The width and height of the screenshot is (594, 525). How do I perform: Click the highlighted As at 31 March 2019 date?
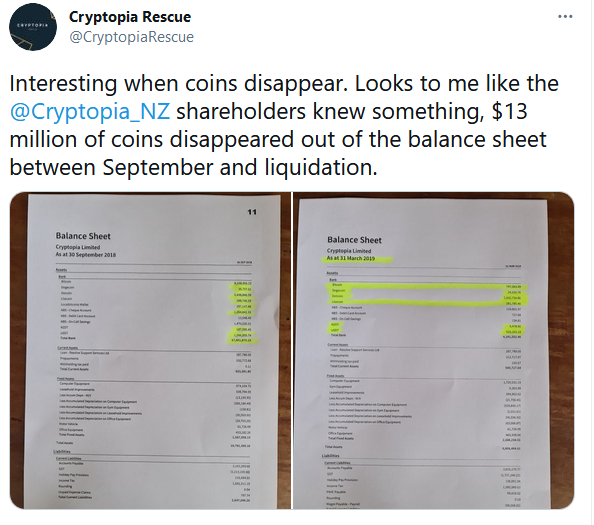[x=351, y=258]
